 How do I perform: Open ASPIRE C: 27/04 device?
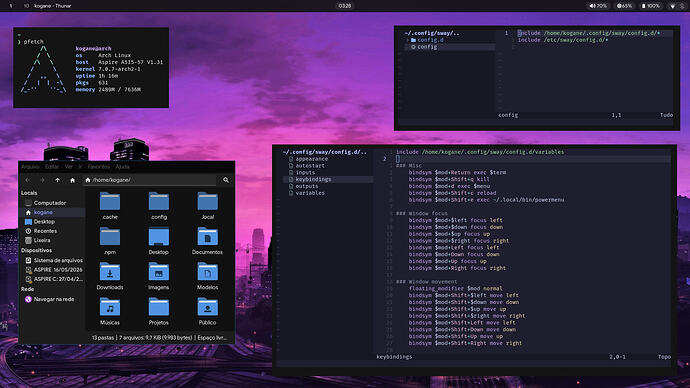[x=52, y=279]
